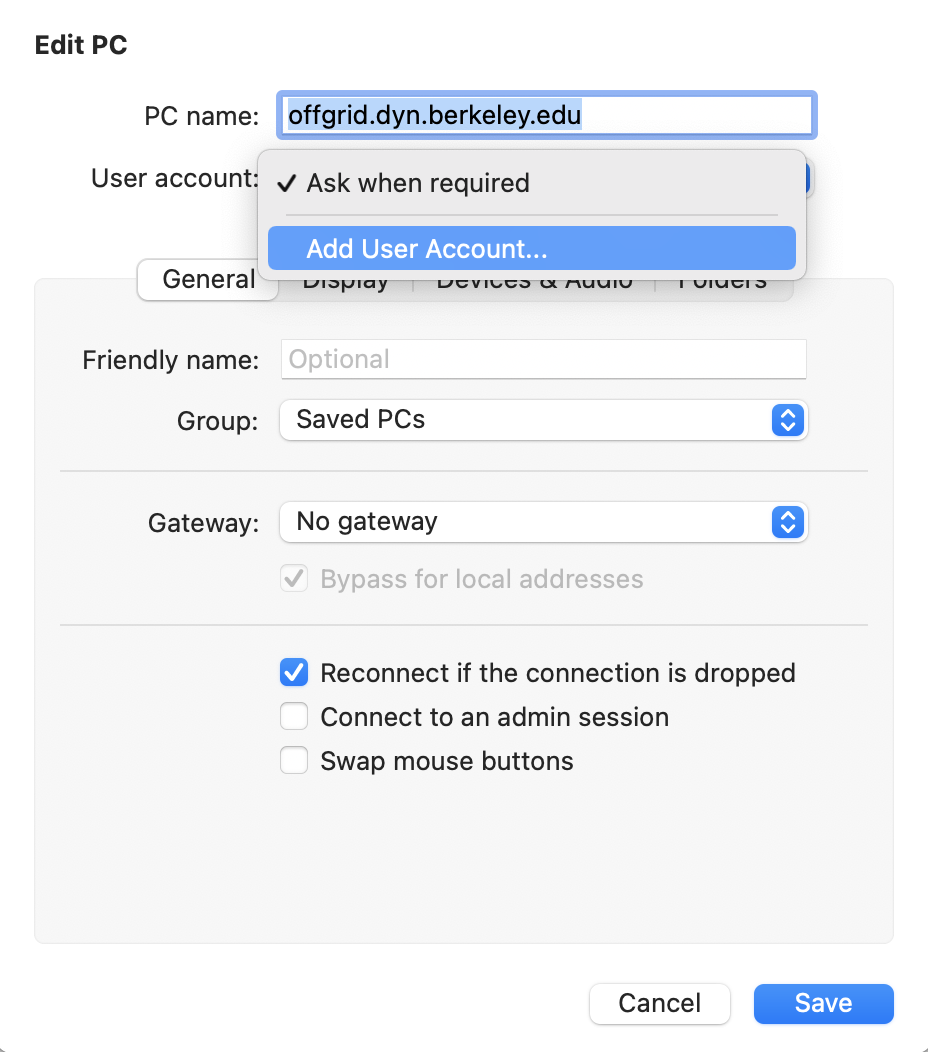Image resolution: width=928 pixels, height=1052 pixels.
Task: Focus the Friendly name Optional field
Action: coord(543,359)
